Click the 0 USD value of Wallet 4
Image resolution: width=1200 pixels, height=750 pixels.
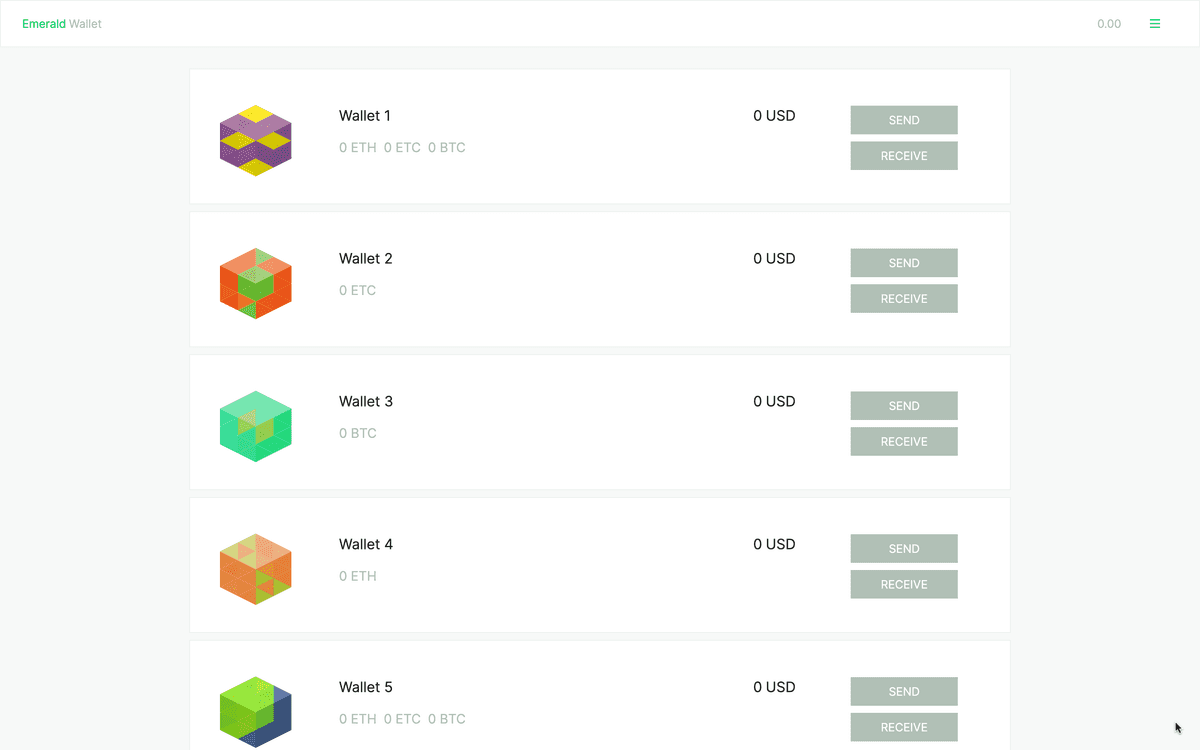click(x=774, y=544)
